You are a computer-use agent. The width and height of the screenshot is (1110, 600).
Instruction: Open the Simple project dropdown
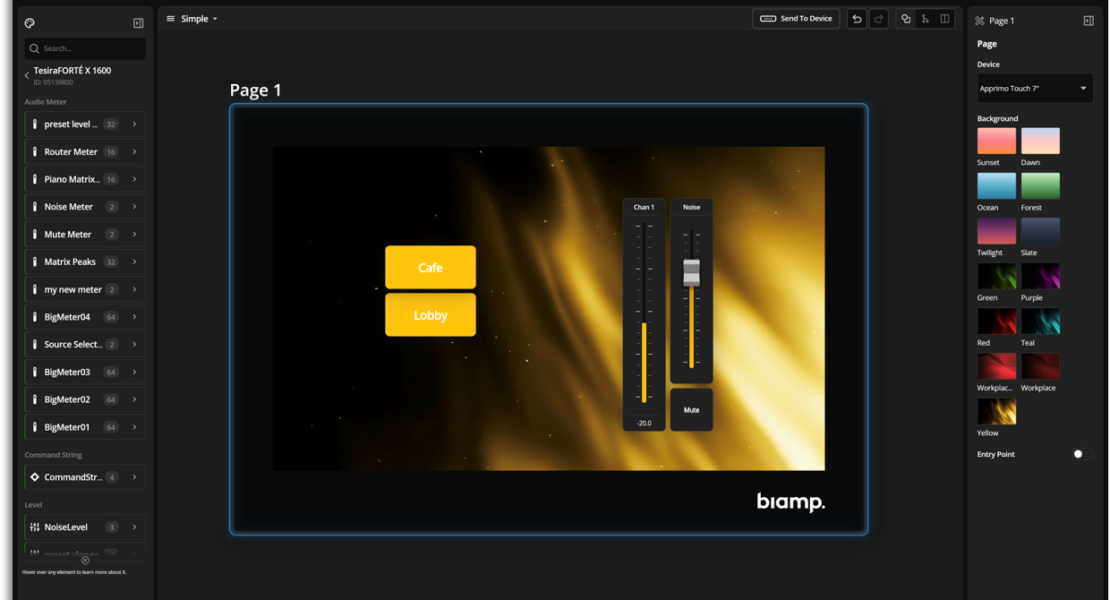[199, 19]
